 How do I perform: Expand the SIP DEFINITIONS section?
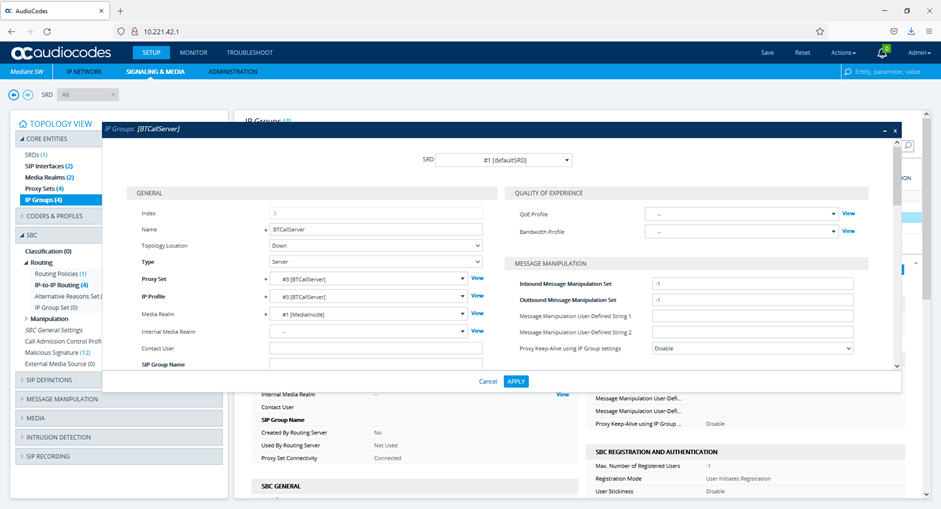tap(59, 380)
